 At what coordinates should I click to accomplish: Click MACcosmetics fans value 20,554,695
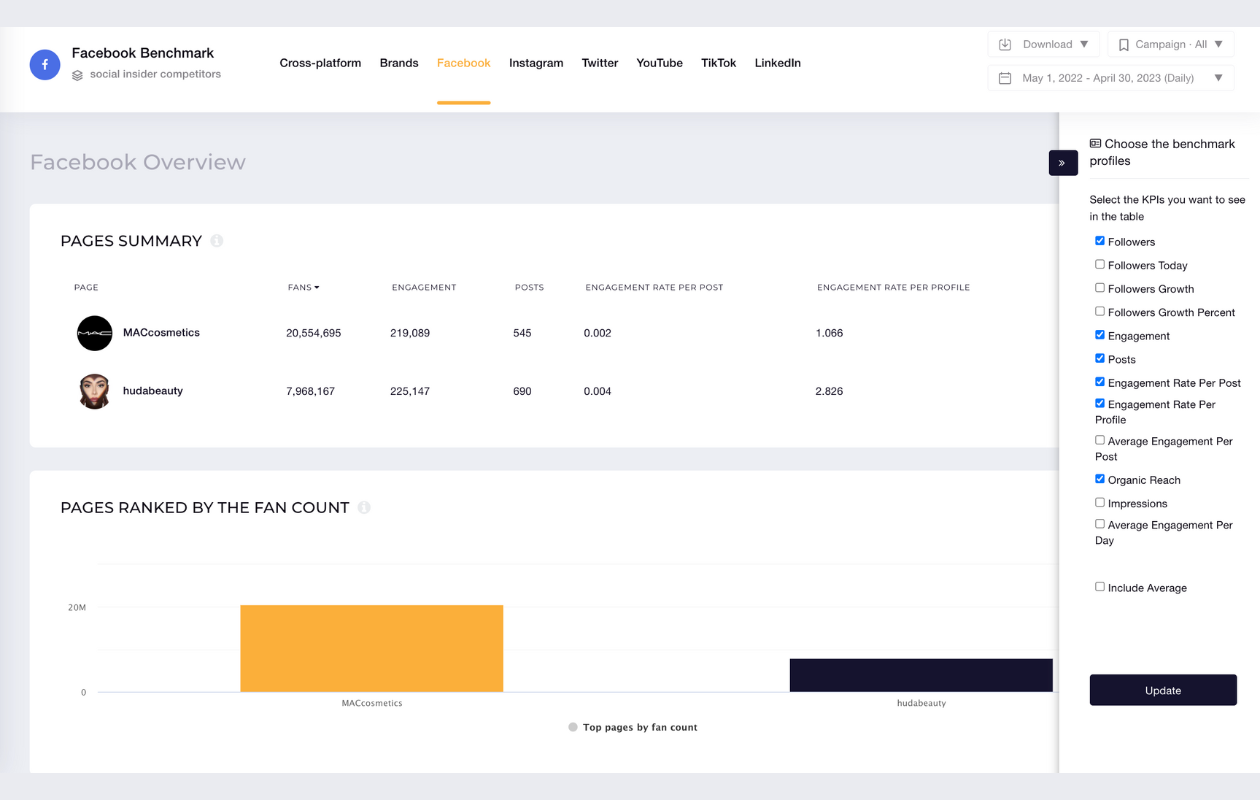[314, 333]
